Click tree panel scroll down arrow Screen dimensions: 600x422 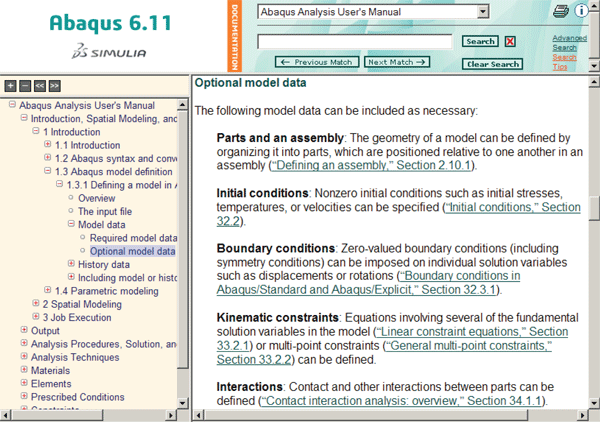tap(183, 403)
